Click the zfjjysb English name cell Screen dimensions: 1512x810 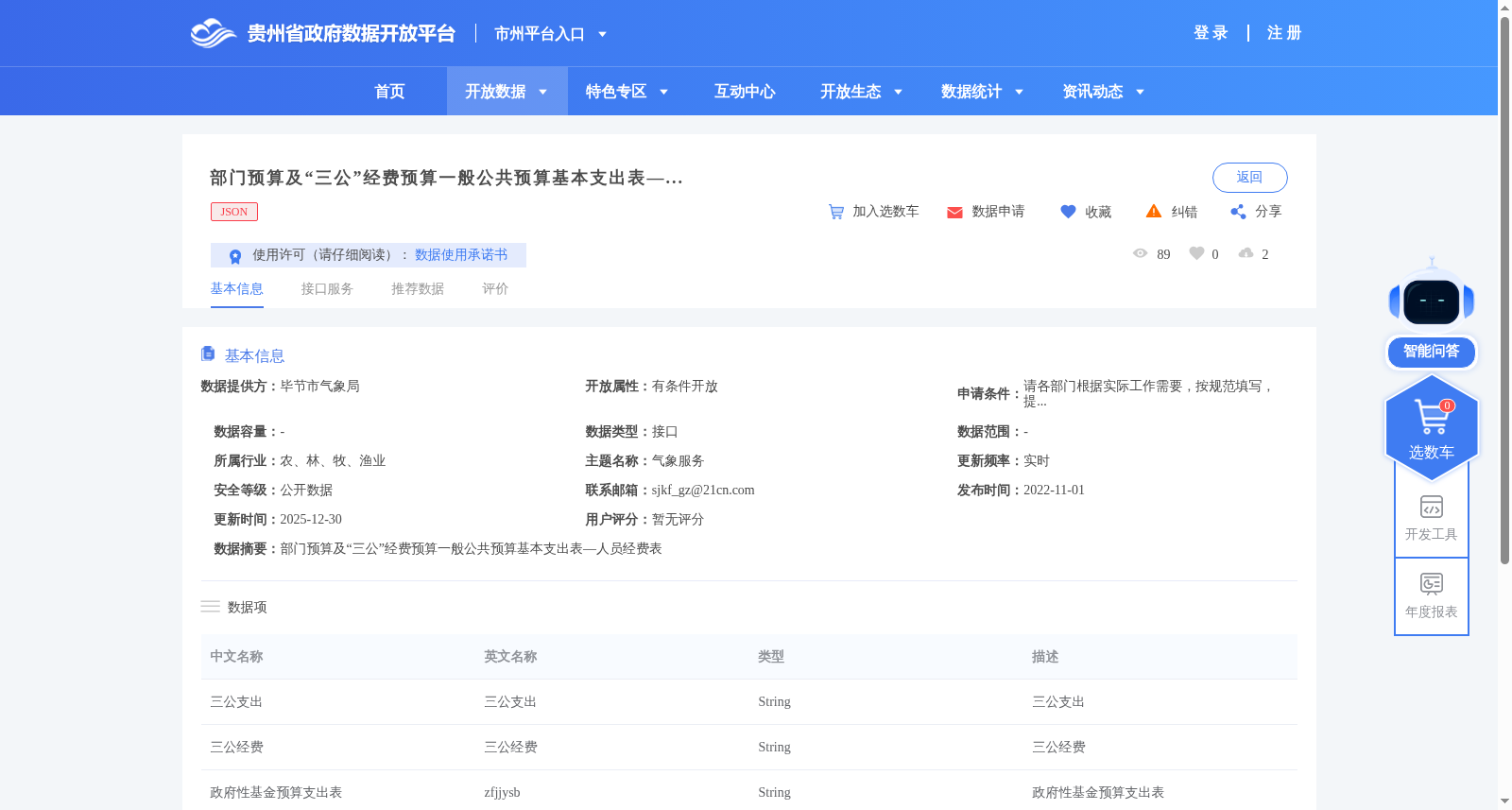(x=502, y=793)
